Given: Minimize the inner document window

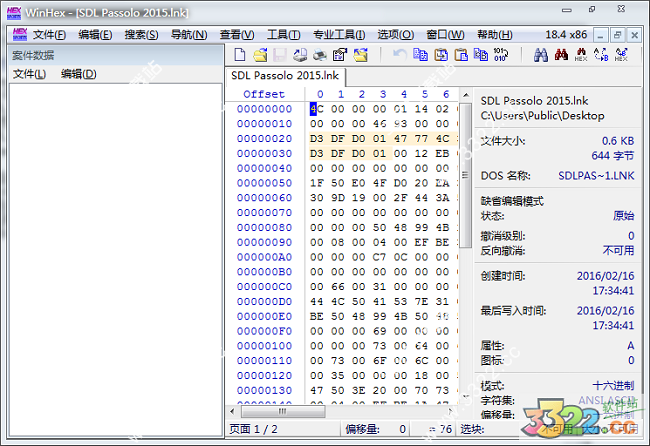Looking at the screenshot, I should [600, 36].
